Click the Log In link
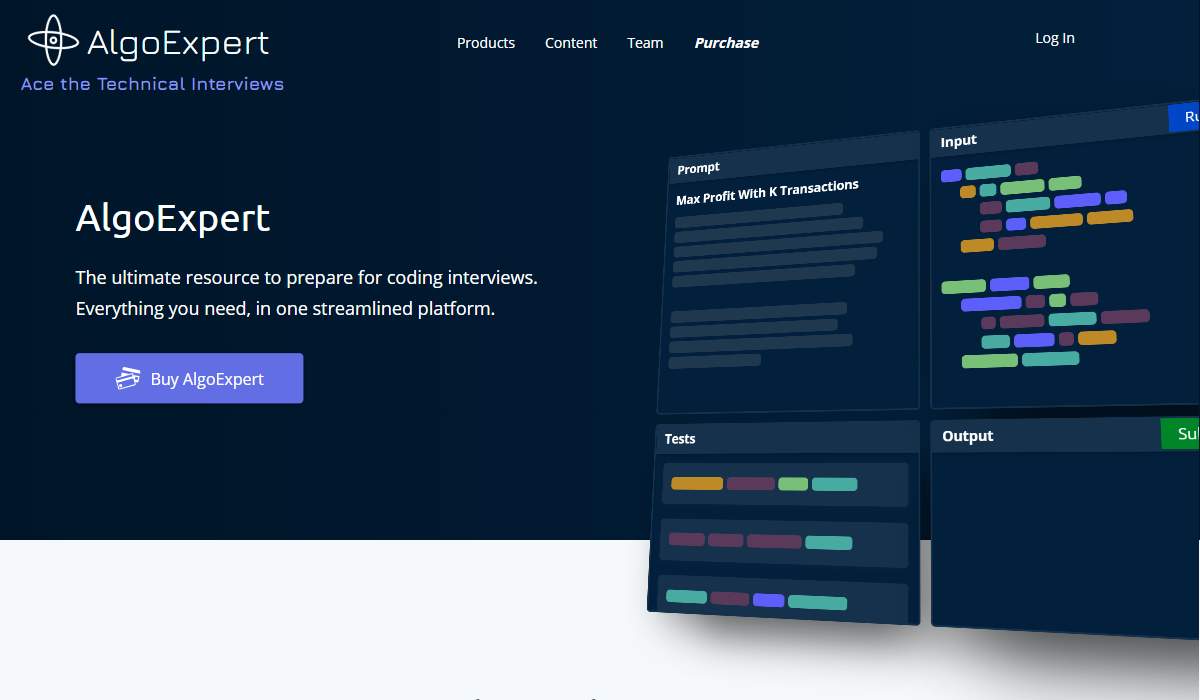This screenshot has width=1200, height=700. 1055,38
